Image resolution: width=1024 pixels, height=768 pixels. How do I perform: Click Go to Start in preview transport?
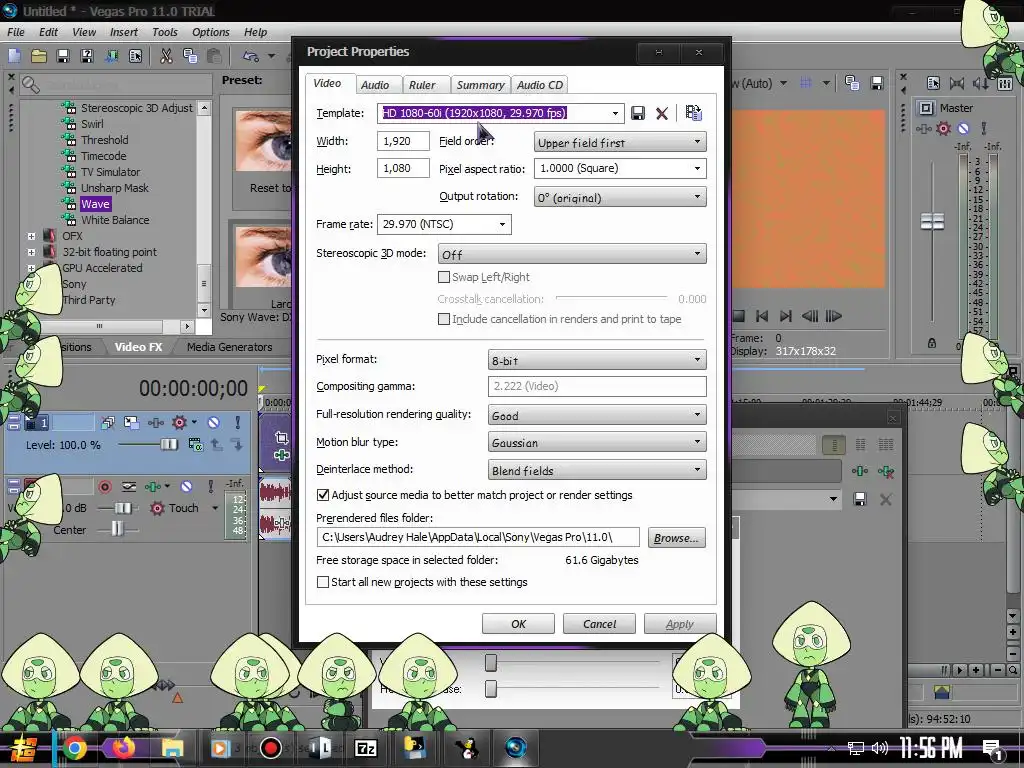coord(761,316)
